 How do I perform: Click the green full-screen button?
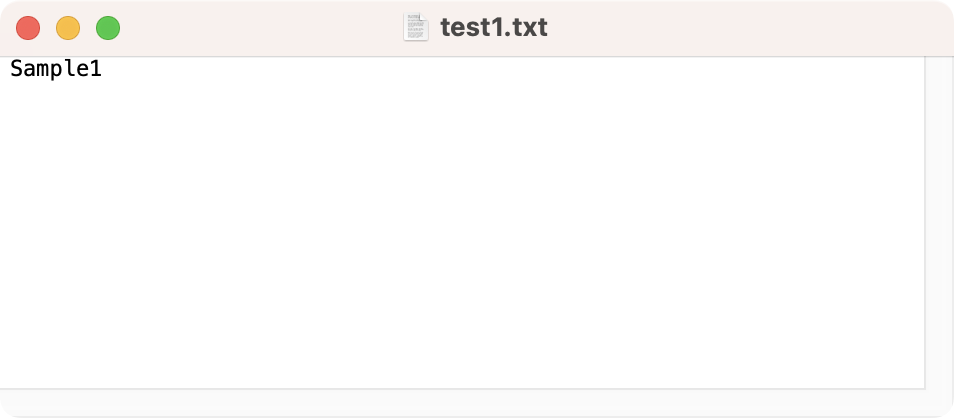[108, 28]
